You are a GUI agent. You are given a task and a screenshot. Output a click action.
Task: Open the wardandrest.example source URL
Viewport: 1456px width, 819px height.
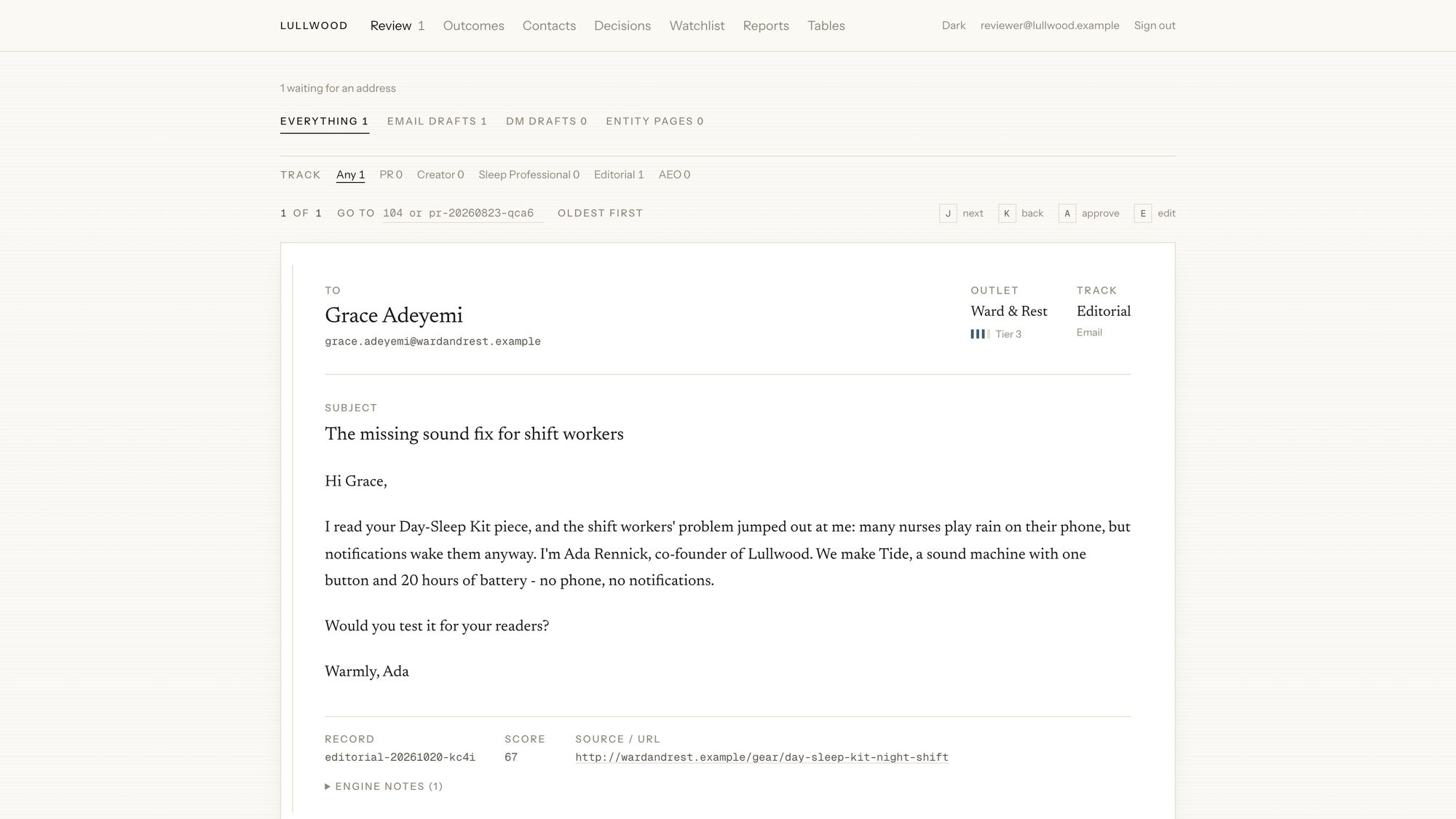coord(761,757)
